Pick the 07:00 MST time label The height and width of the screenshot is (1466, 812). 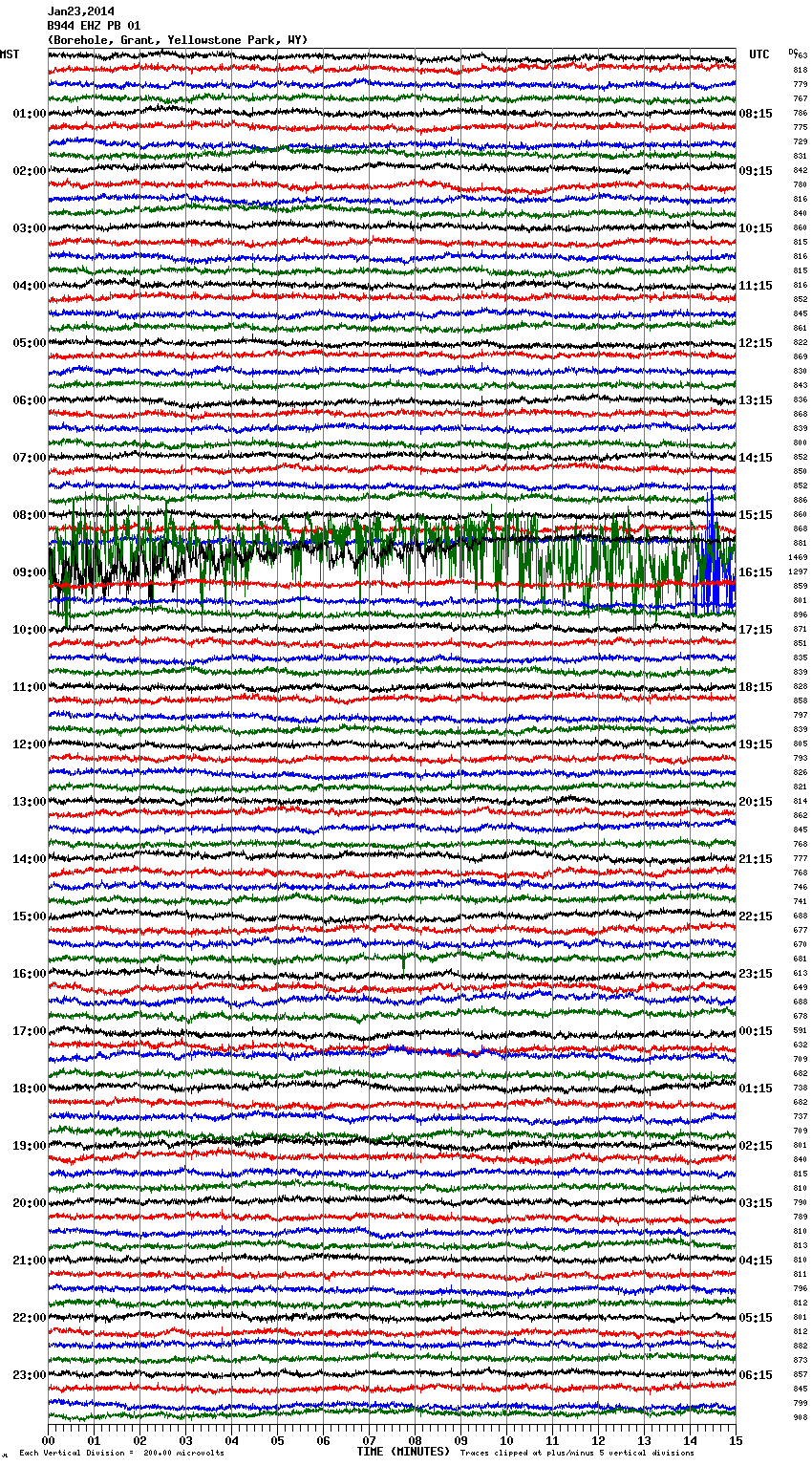(30, 458)
